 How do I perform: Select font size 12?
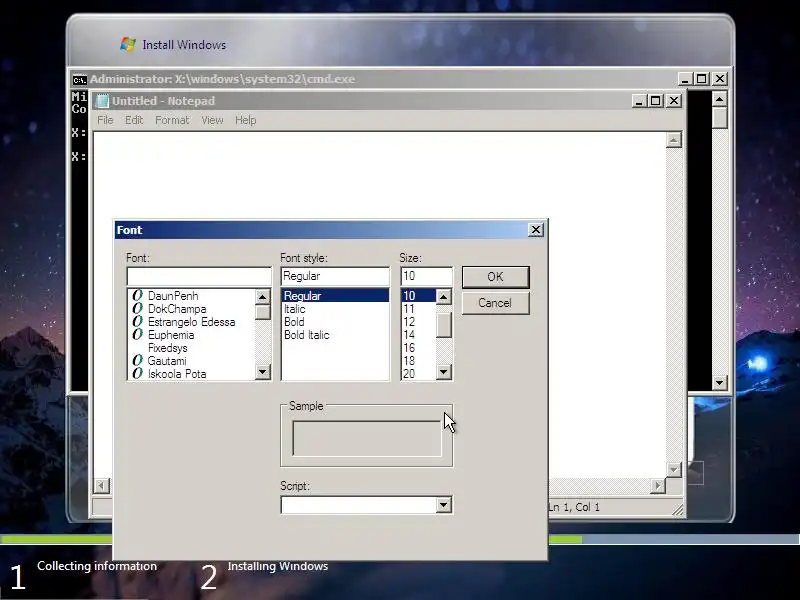pyautogui.click(x=419, y=322)
